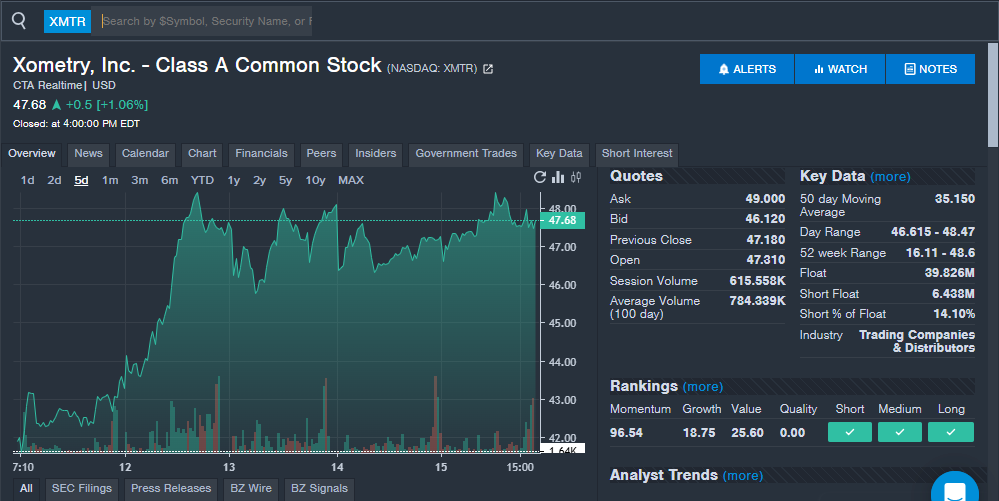Select the 1m chart range
The height and width of the screenshot is (501, 999).
coord(110,180)
